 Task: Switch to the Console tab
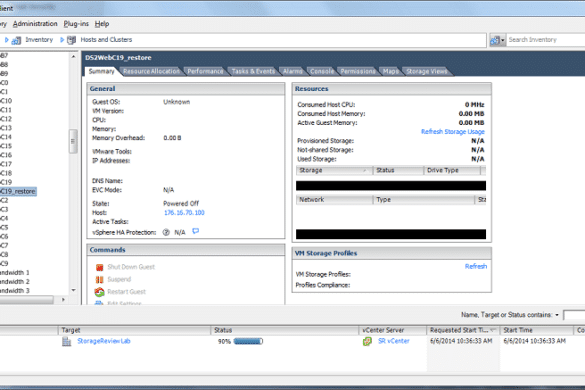(x=322, y=71)
